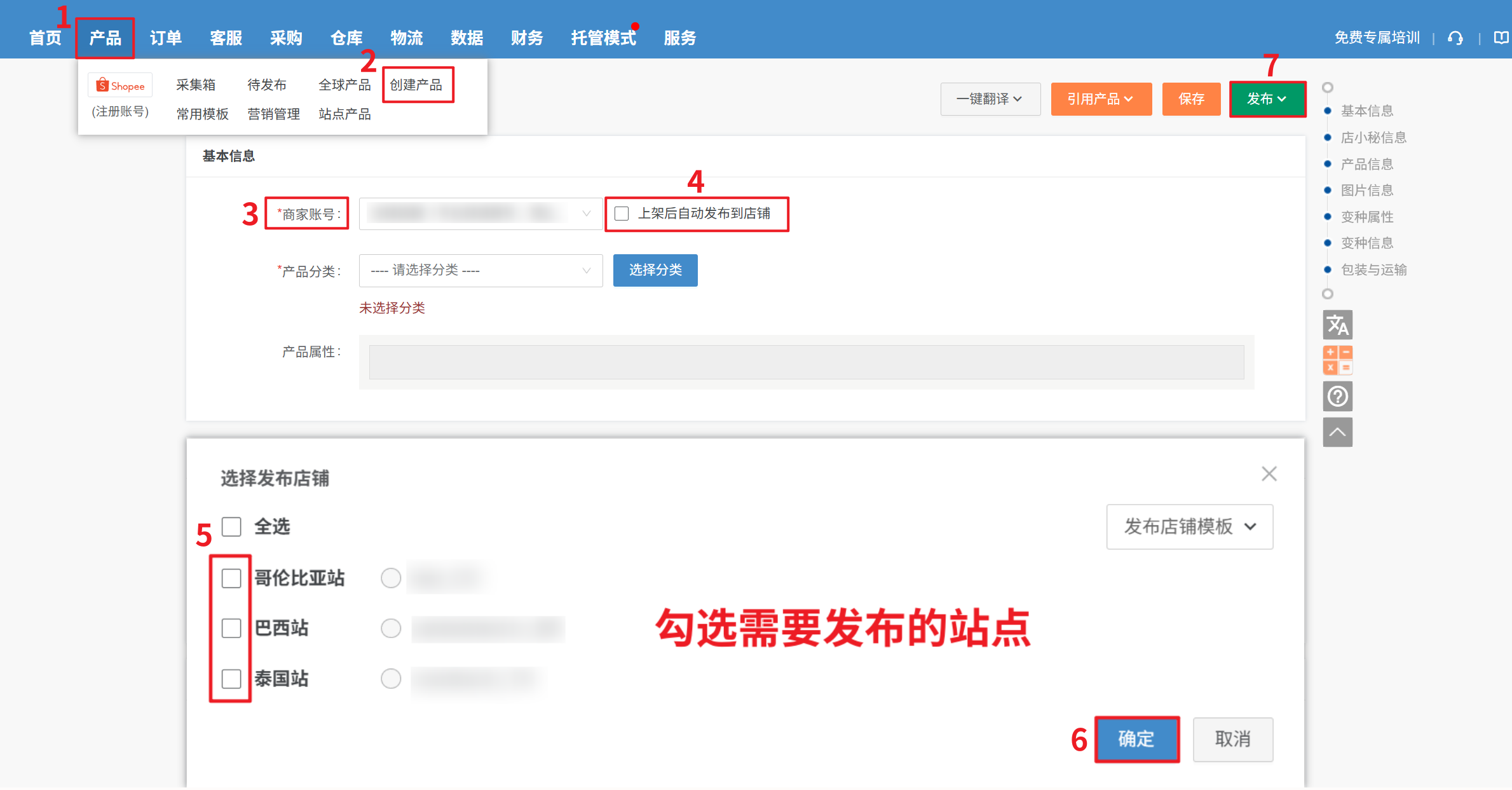Jump to 图片信息 section anchor
This screenshot has height=790, width=1512.
[1366, 191]
